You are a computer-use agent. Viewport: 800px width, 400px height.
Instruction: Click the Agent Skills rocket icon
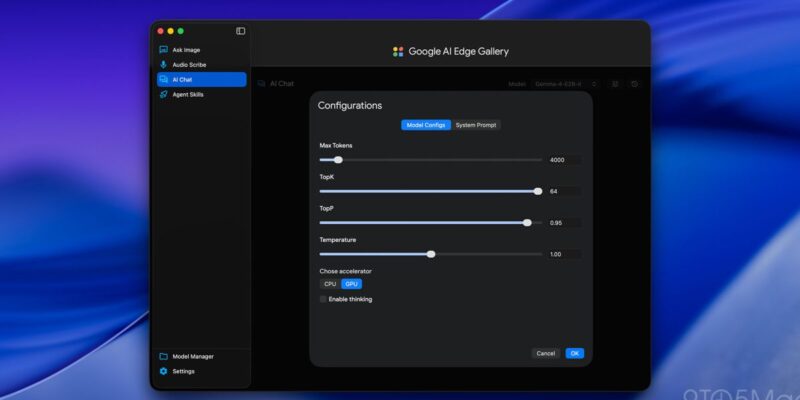tap(163, 94)
